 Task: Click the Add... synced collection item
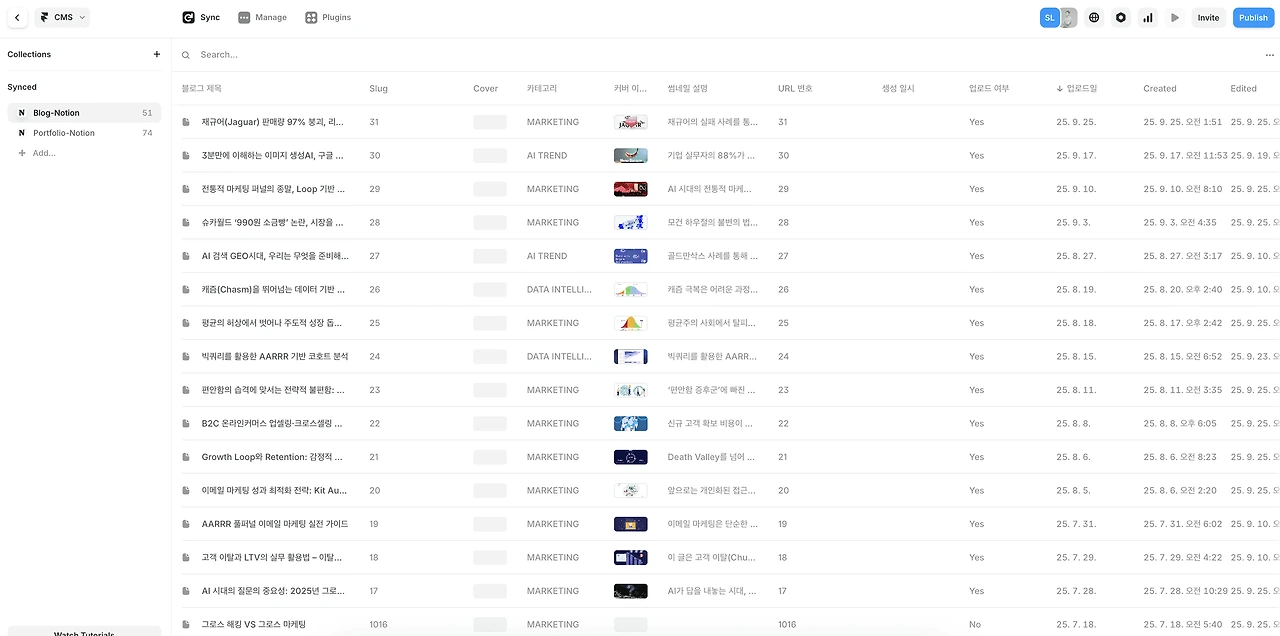tap(37, 153)
